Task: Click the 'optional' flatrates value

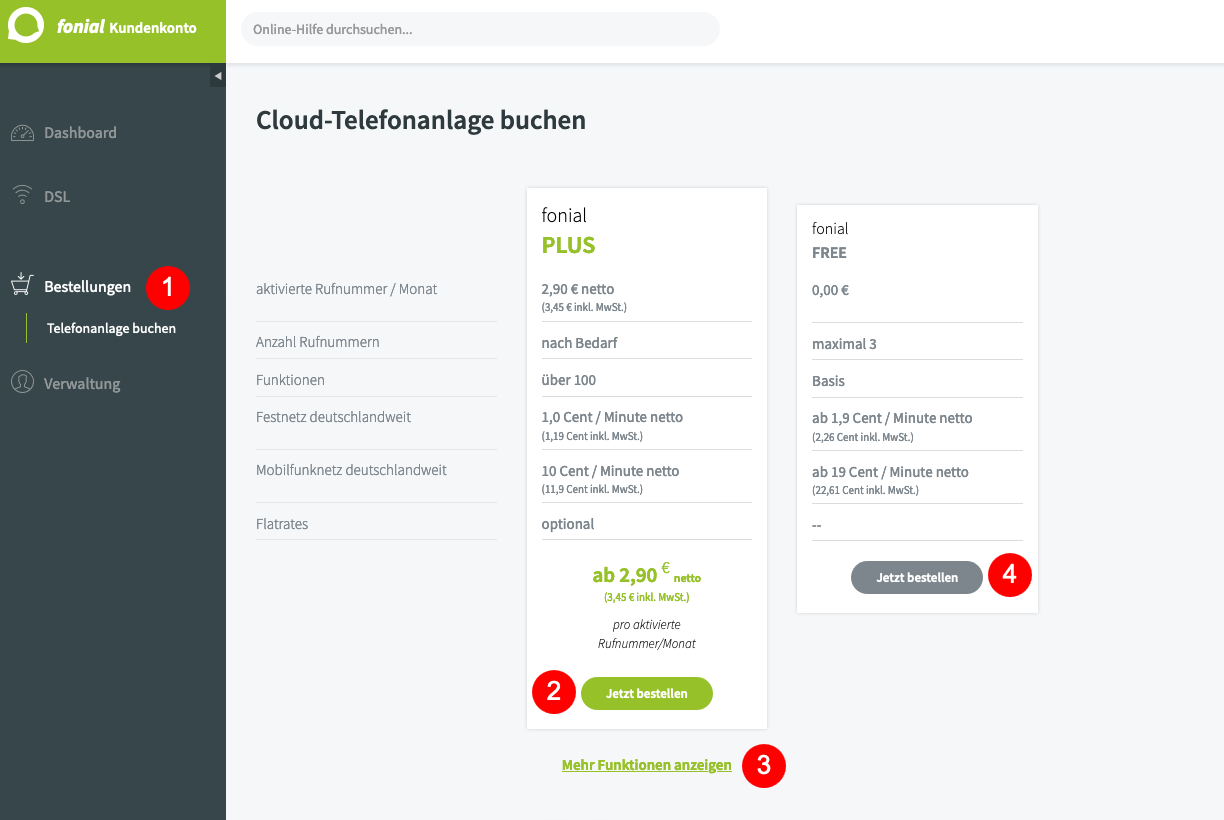Action: click(x=568, y=524)
